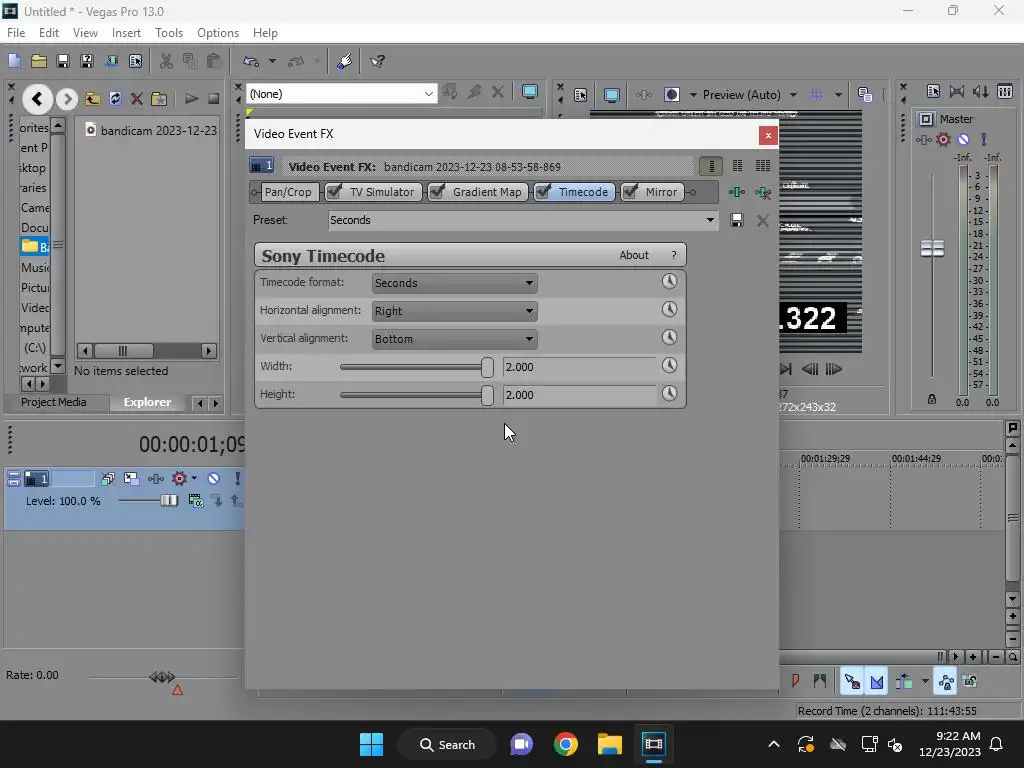Click the Height slider handle
Image resolution: width=1024 pixels, height=768 pixels.
pyautogui.click(x=487, y=395)
